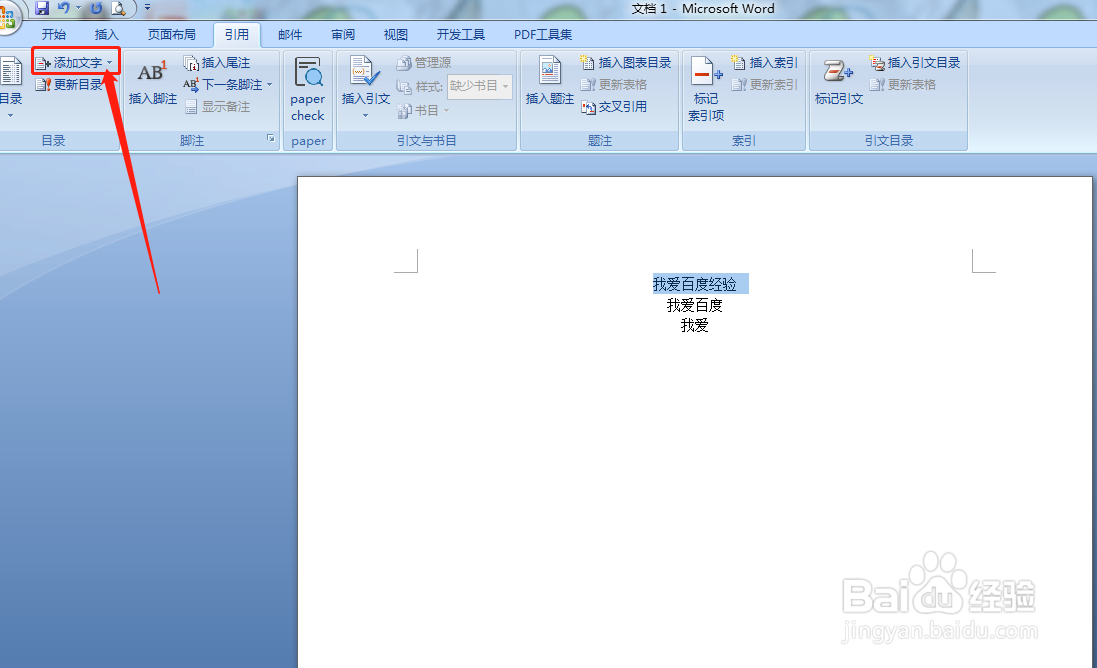Click 插入引文目录 button
The height and width of the screenshot is (668, 1097).
click(914, 63)
